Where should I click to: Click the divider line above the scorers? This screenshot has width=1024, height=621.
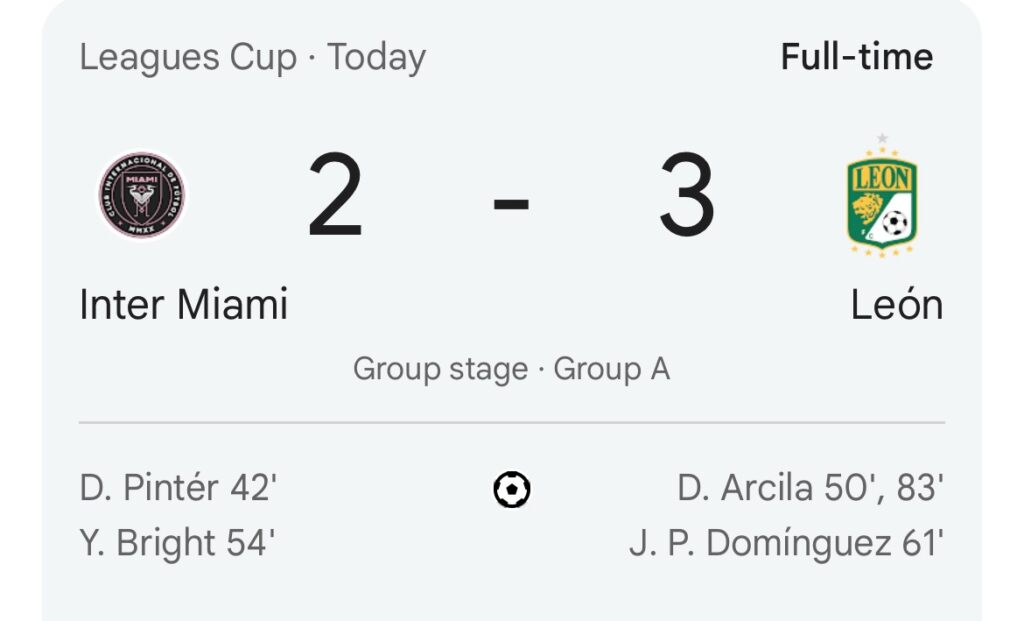point(512,422)
